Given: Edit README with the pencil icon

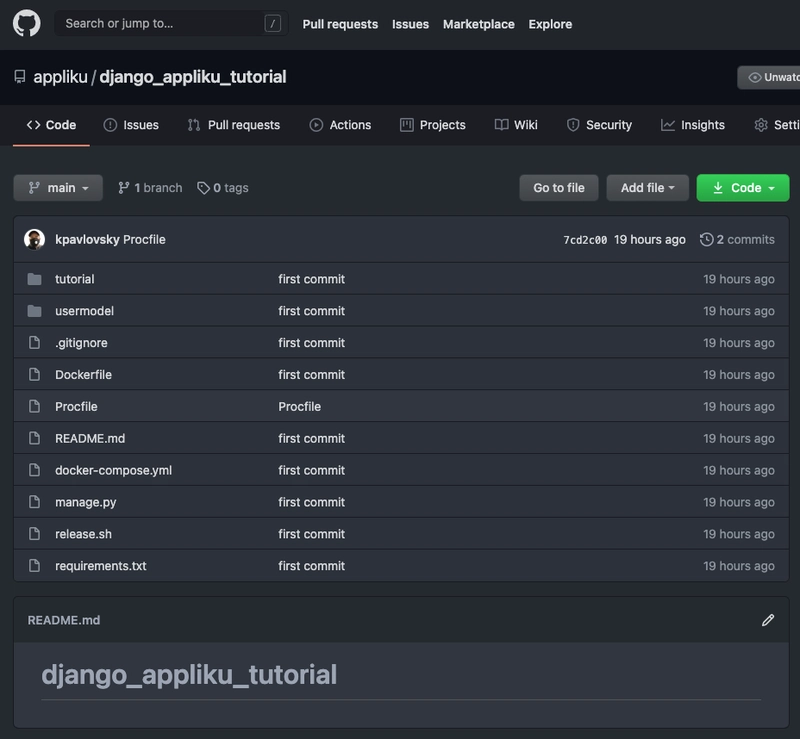Looking at the screenshot, I should [x=768, y=620].
